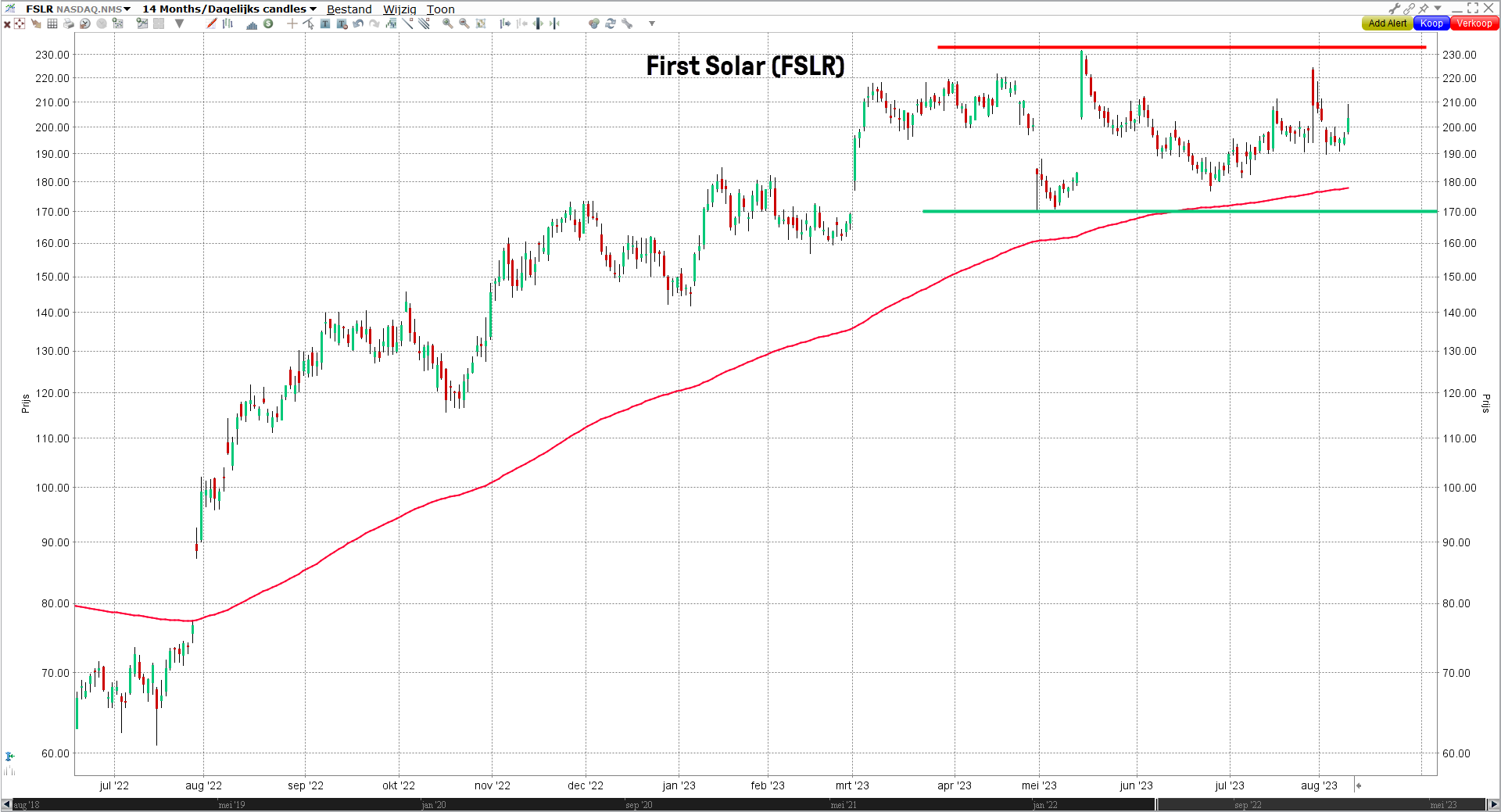
Task: Click the red Verkoop button
Action: (1474, 23)
